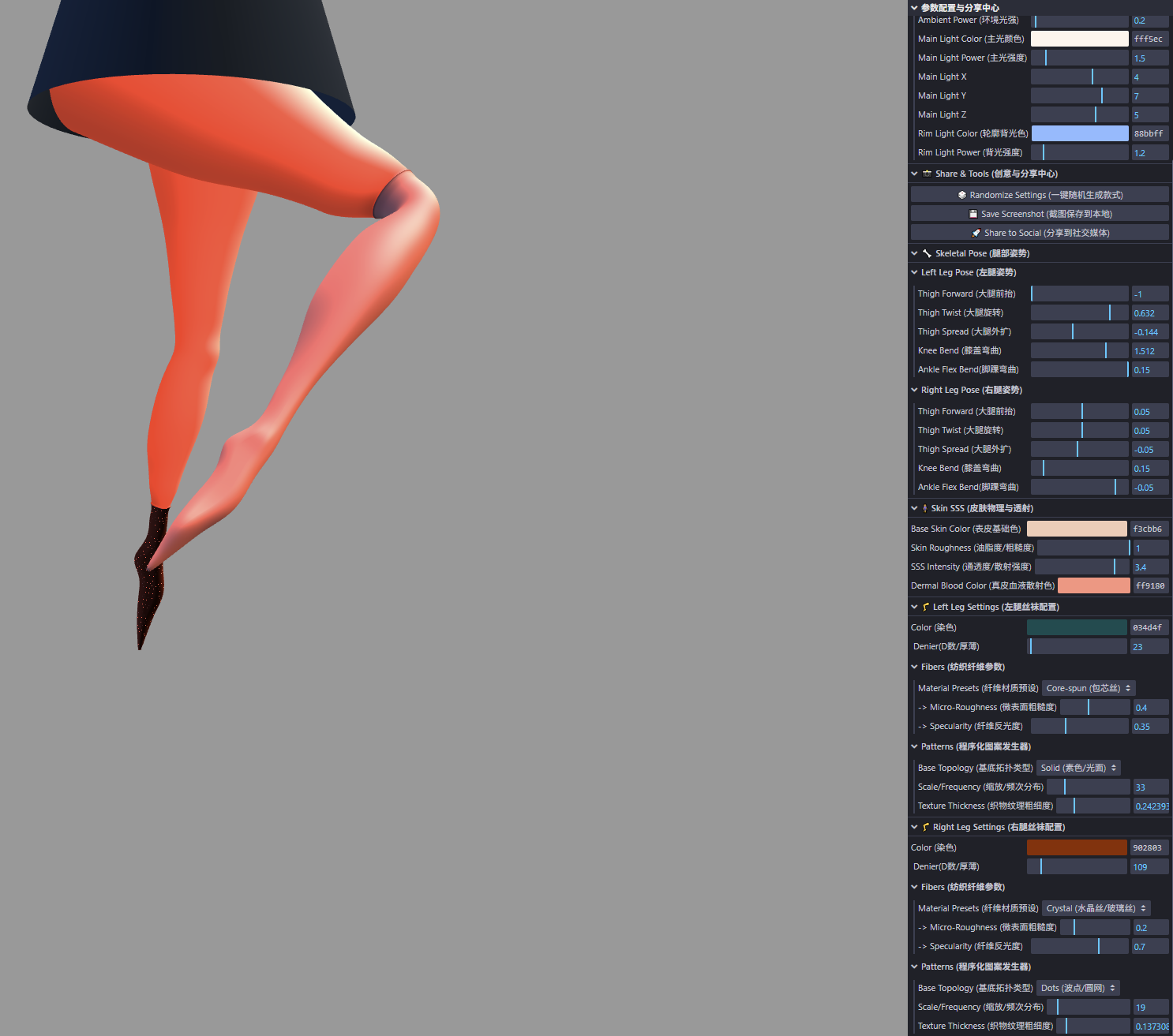The height and width of the screenshot is (1036, 1173).
Task: Click Right Leg Knee Bend value 0.15
Action: pos(1150,468)
